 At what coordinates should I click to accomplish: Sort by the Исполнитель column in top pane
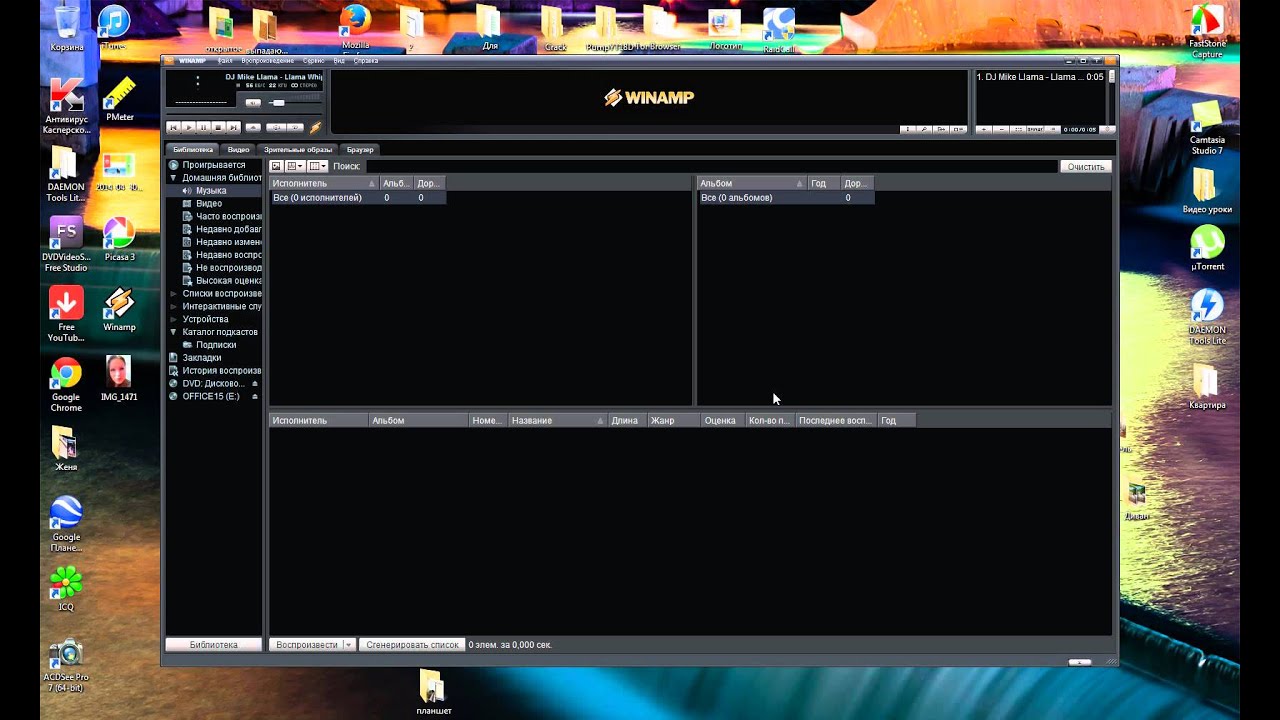click(324, 184)
